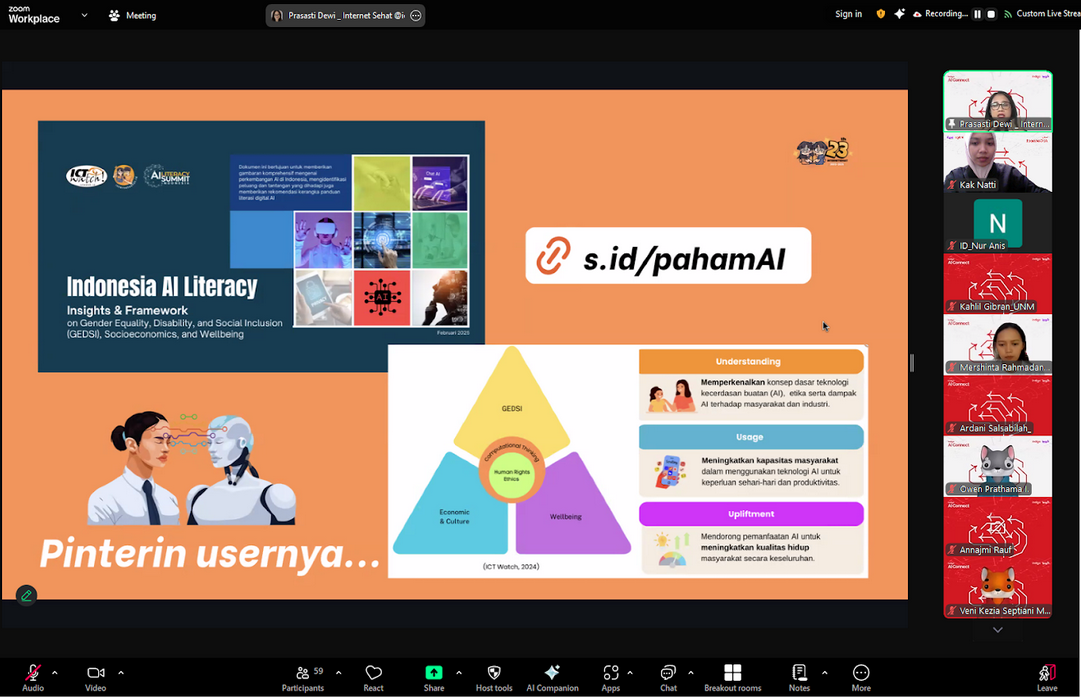The height and width of the screenshot is (697, 1081).
Task: Unmute microphone via Audio icon
Action: (x=32, y=673)
